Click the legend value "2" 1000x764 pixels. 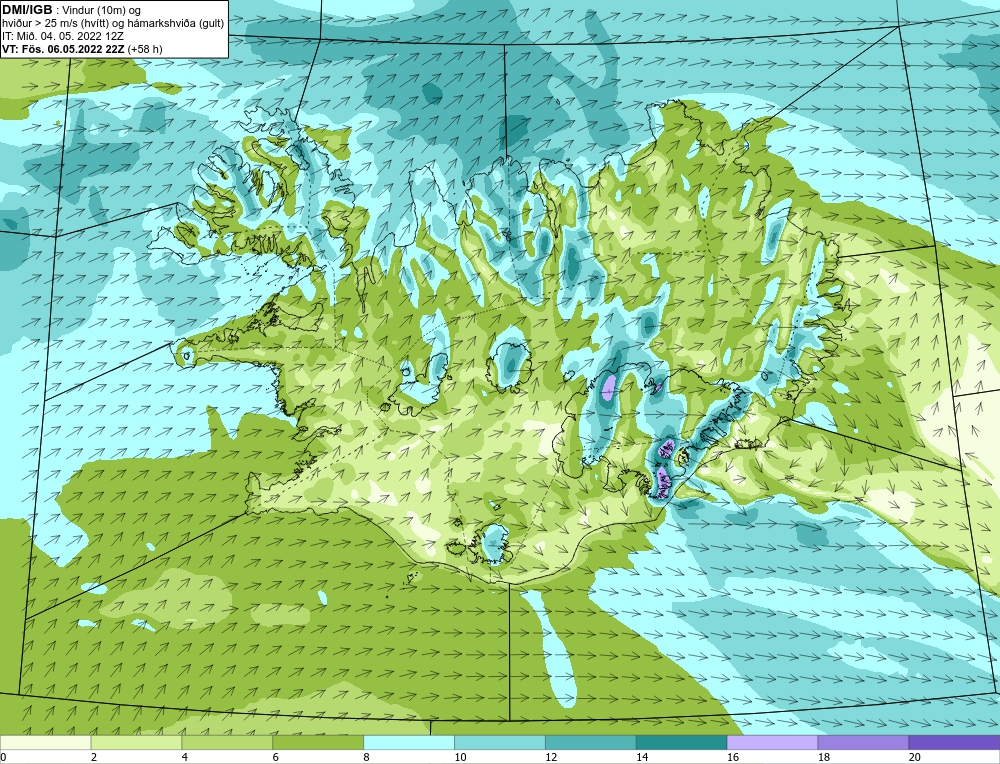tap(94, 757)
